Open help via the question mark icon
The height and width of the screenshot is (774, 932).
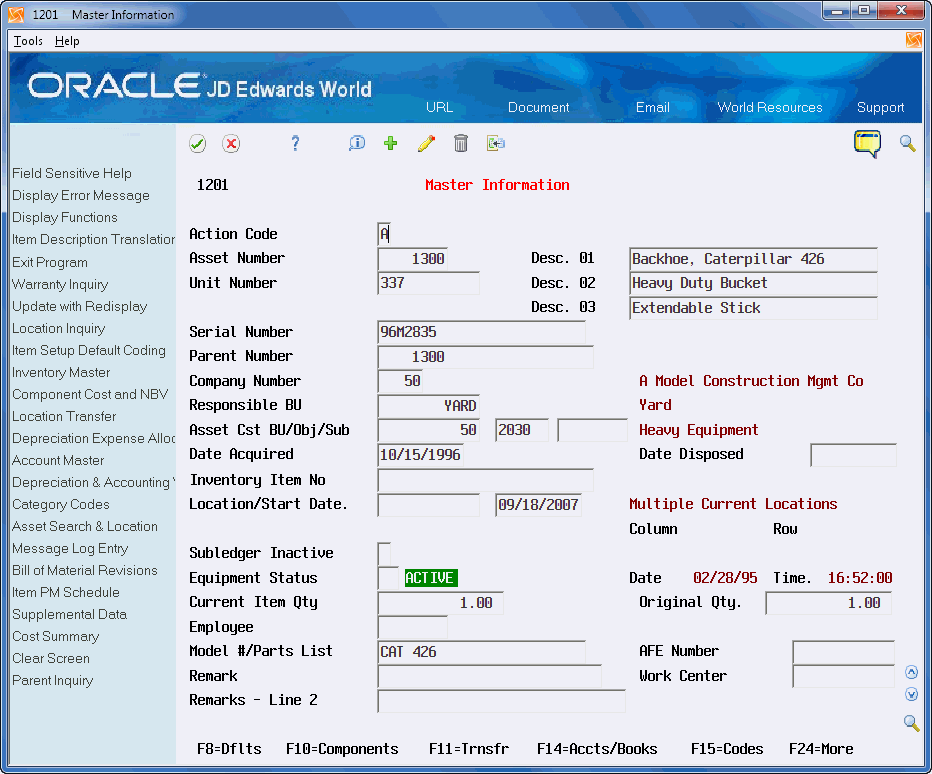pyautogui.click(x=295, y=143)
